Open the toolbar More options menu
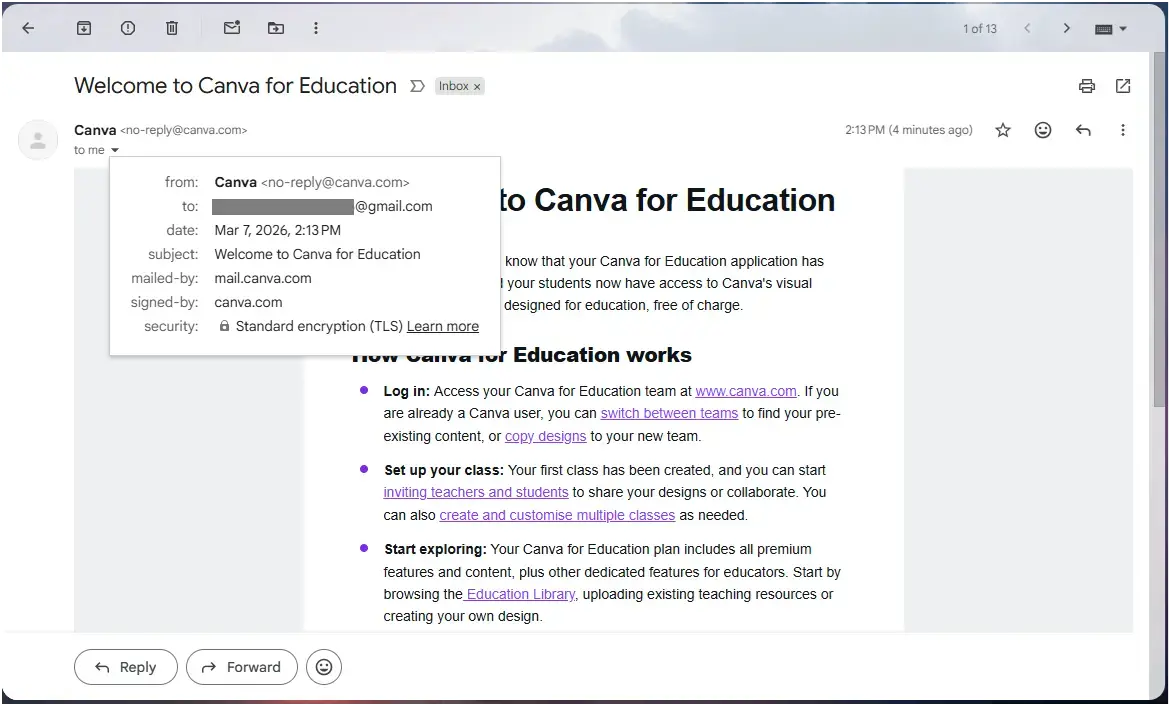Image resolution: width=1170 pixels, height=706 pixels. [x=316, y=28]
